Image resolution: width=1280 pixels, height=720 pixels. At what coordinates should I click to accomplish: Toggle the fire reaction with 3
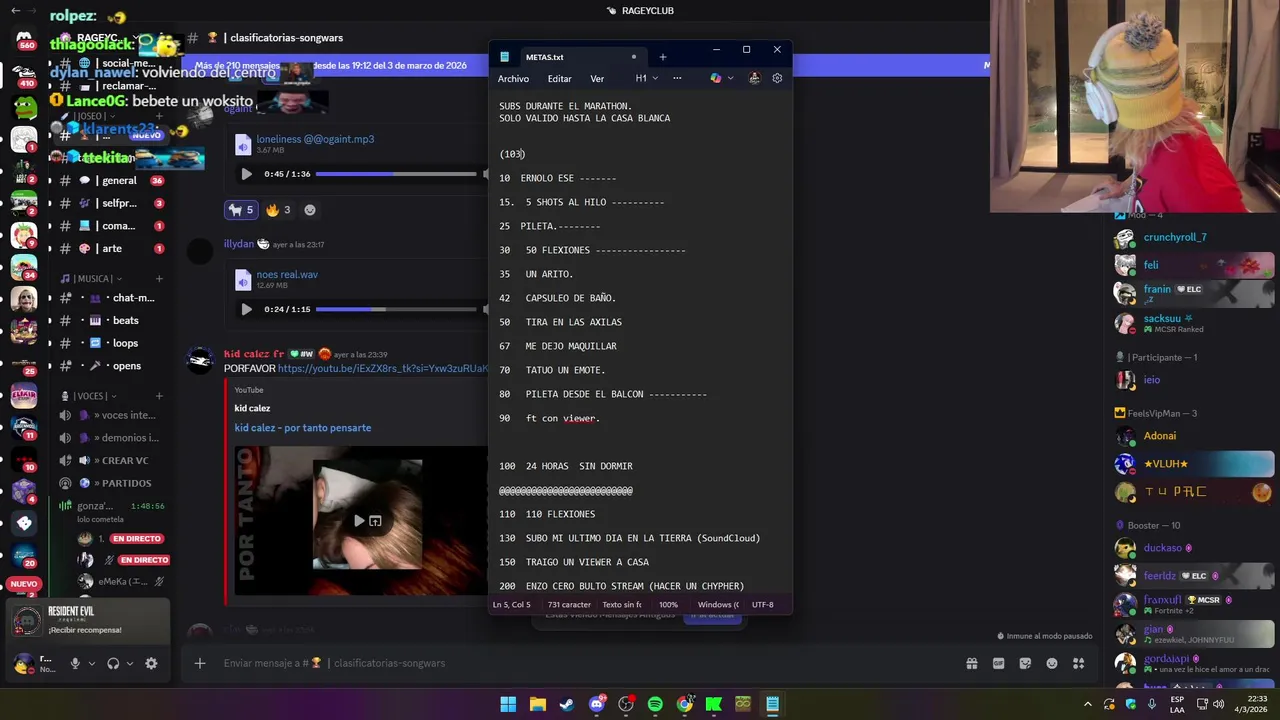[x=278, y=210]
